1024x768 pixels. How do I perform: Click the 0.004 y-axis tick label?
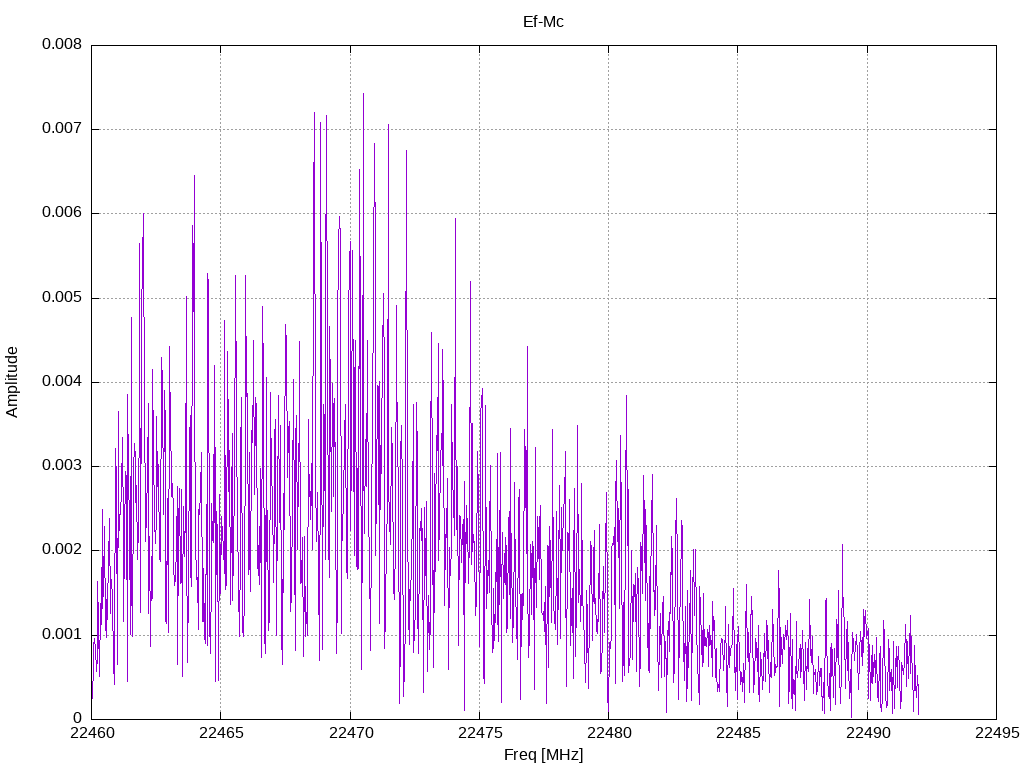click(x=62, y=381)
